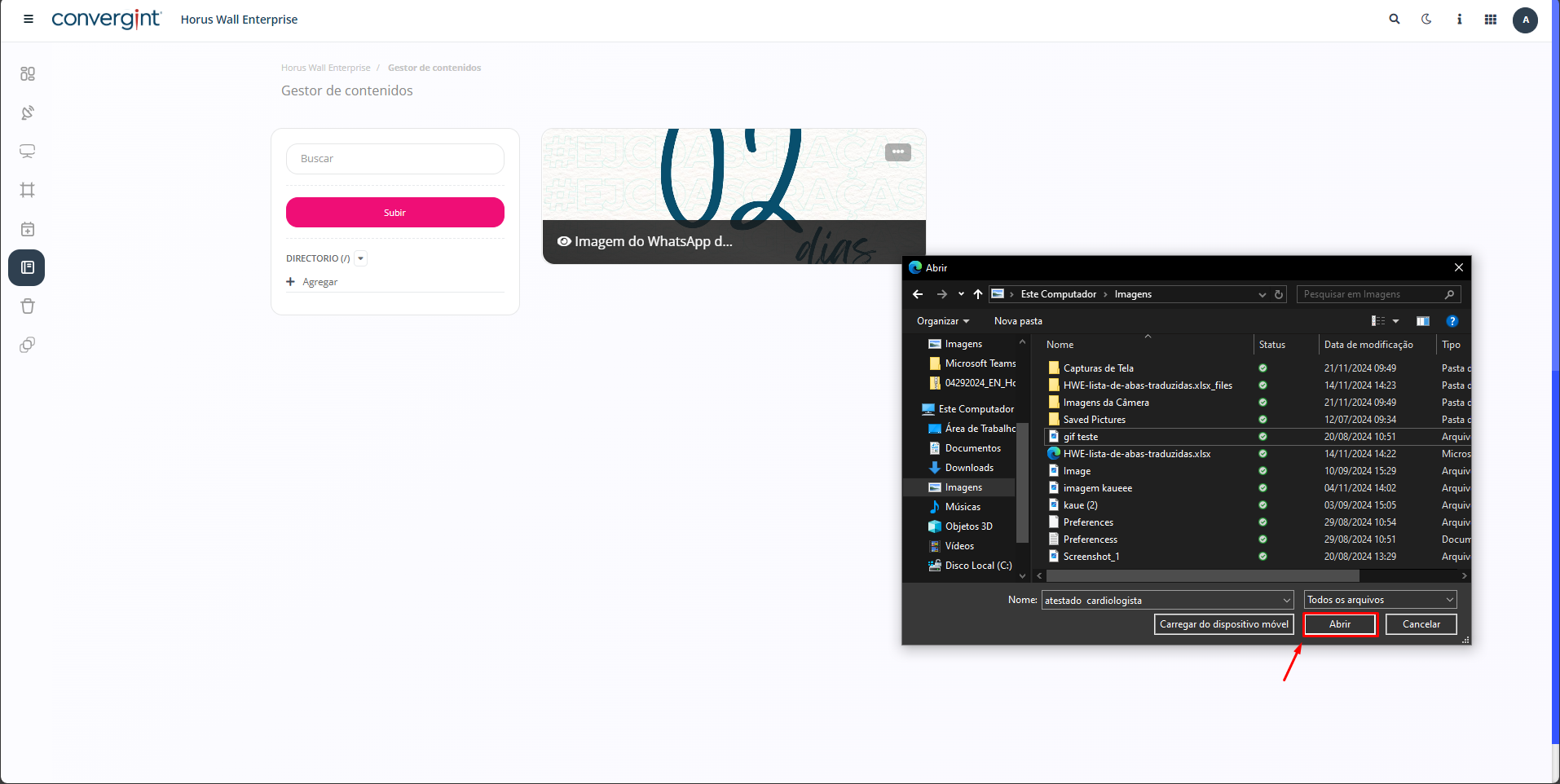The image size is (1560, 784).
Task: Toggle dark mode with the moon icon
Action: 1426,20
